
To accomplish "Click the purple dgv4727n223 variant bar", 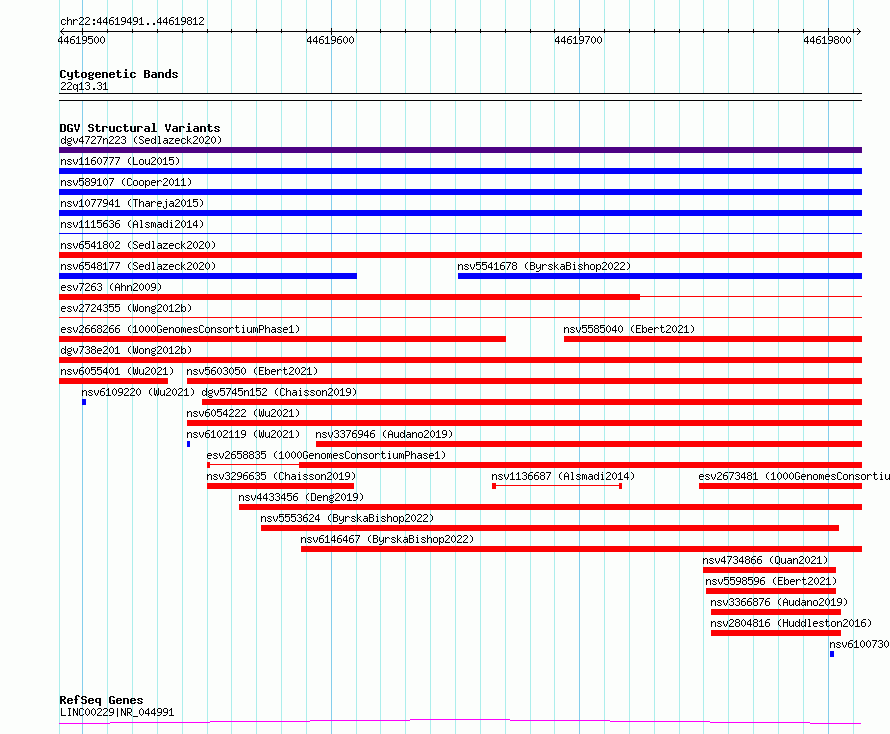I will pyautogui.click(x=460, y=150).
